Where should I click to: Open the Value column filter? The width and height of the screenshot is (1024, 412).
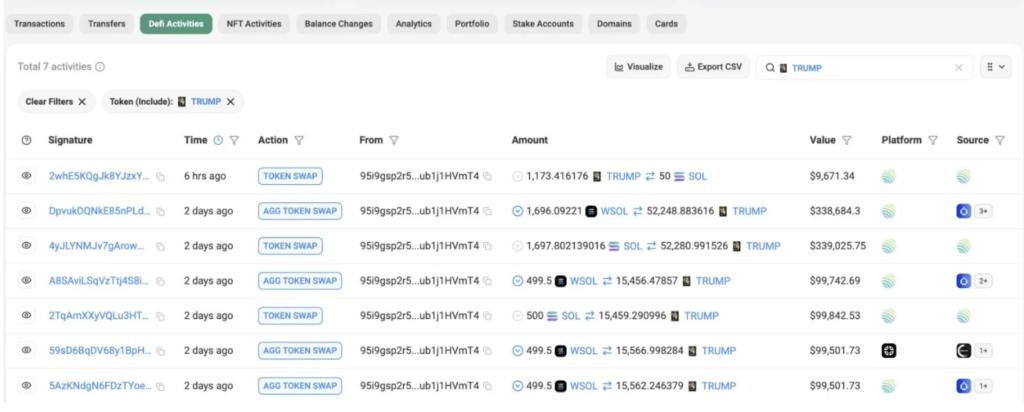(846, 140)
